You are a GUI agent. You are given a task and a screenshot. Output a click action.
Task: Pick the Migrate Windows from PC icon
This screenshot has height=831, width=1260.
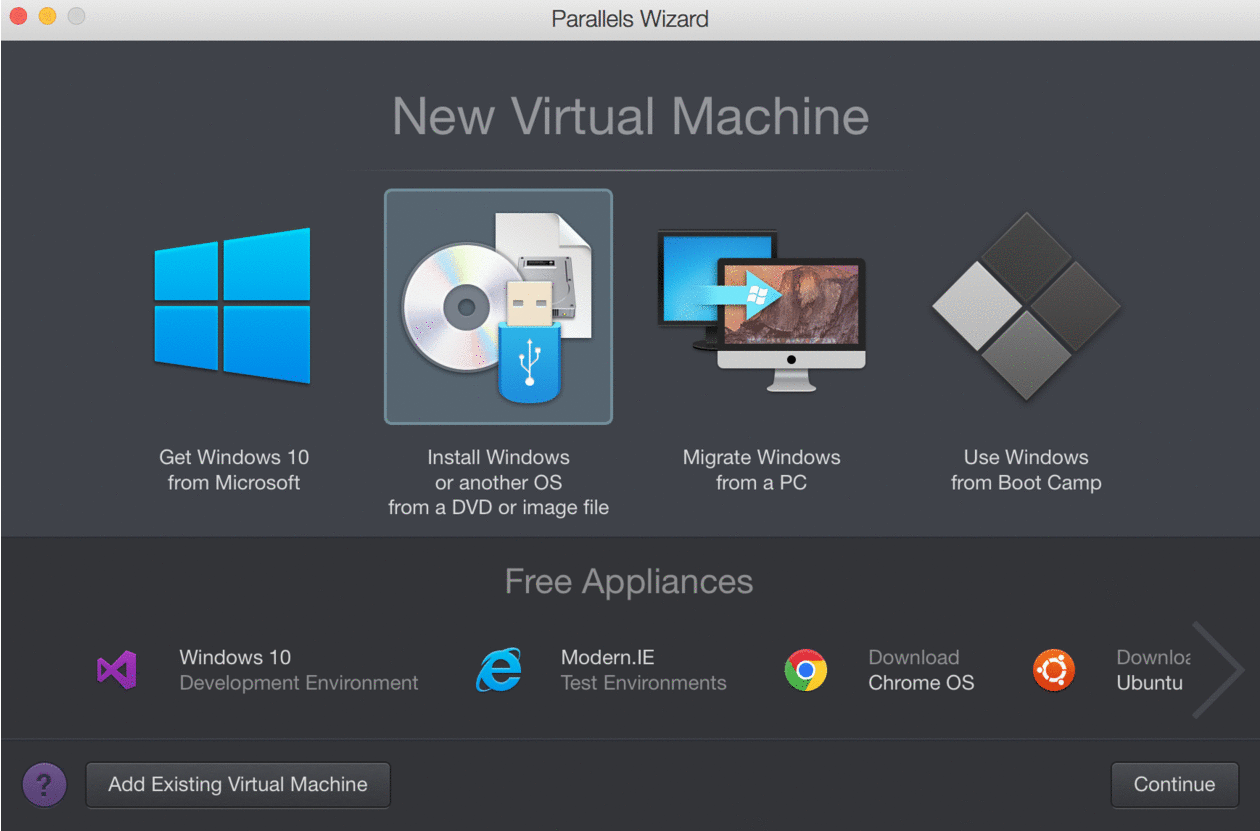[761, 309]
